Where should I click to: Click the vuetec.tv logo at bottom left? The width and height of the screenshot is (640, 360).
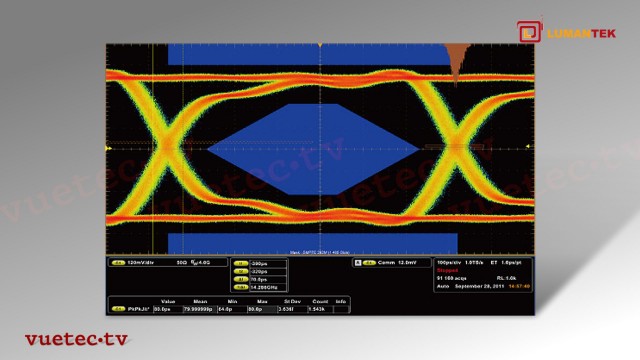pyautogui.click(x=76, y=339)
